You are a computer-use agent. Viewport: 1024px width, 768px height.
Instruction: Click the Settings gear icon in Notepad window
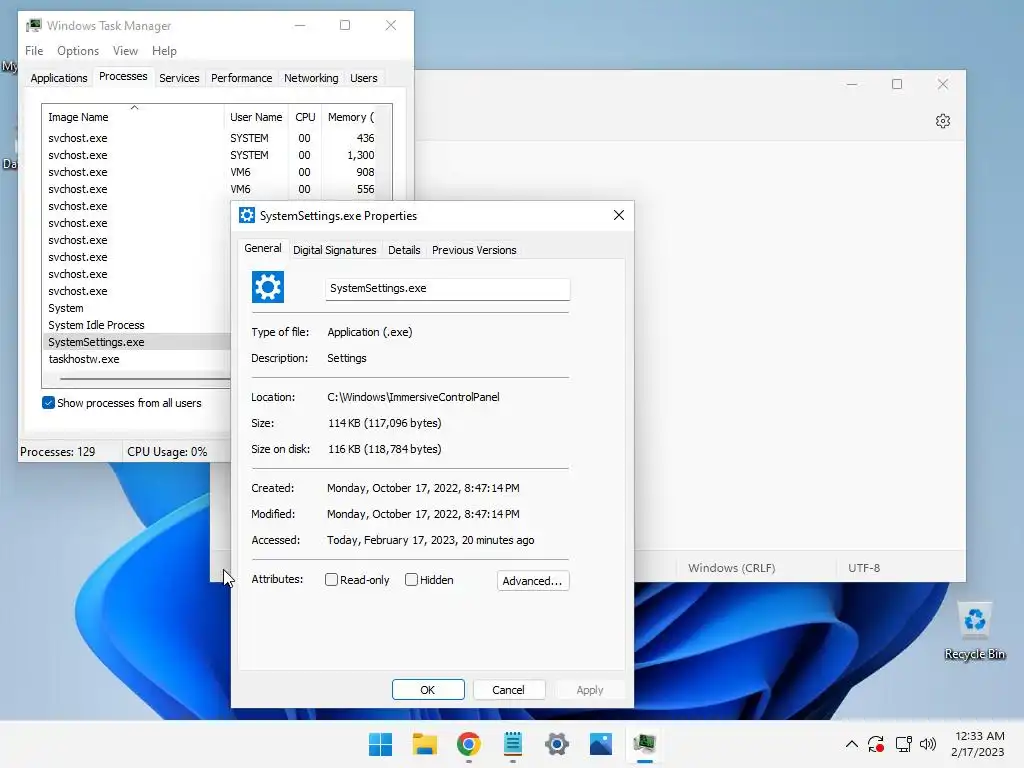[942, 121]
